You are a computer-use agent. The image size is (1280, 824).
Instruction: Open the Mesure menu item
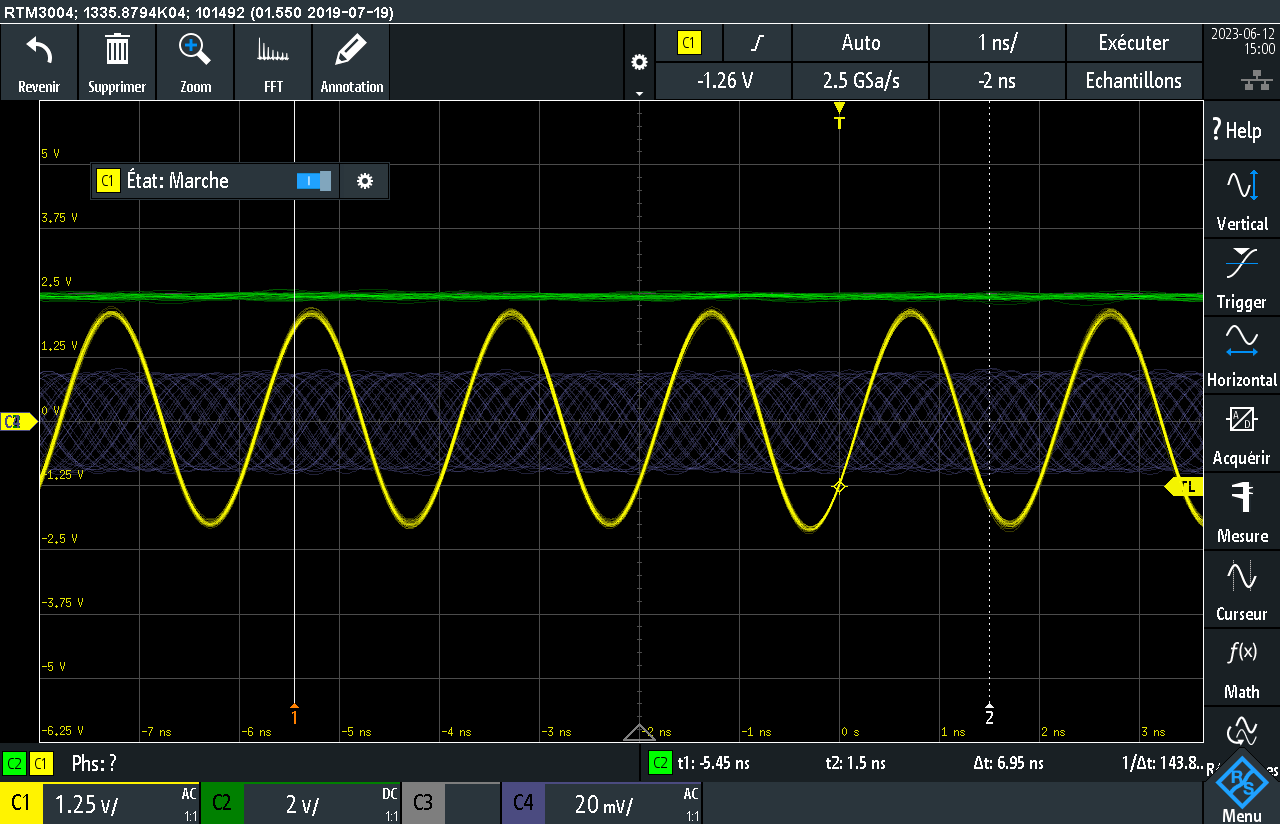(x=1242, y=512)
